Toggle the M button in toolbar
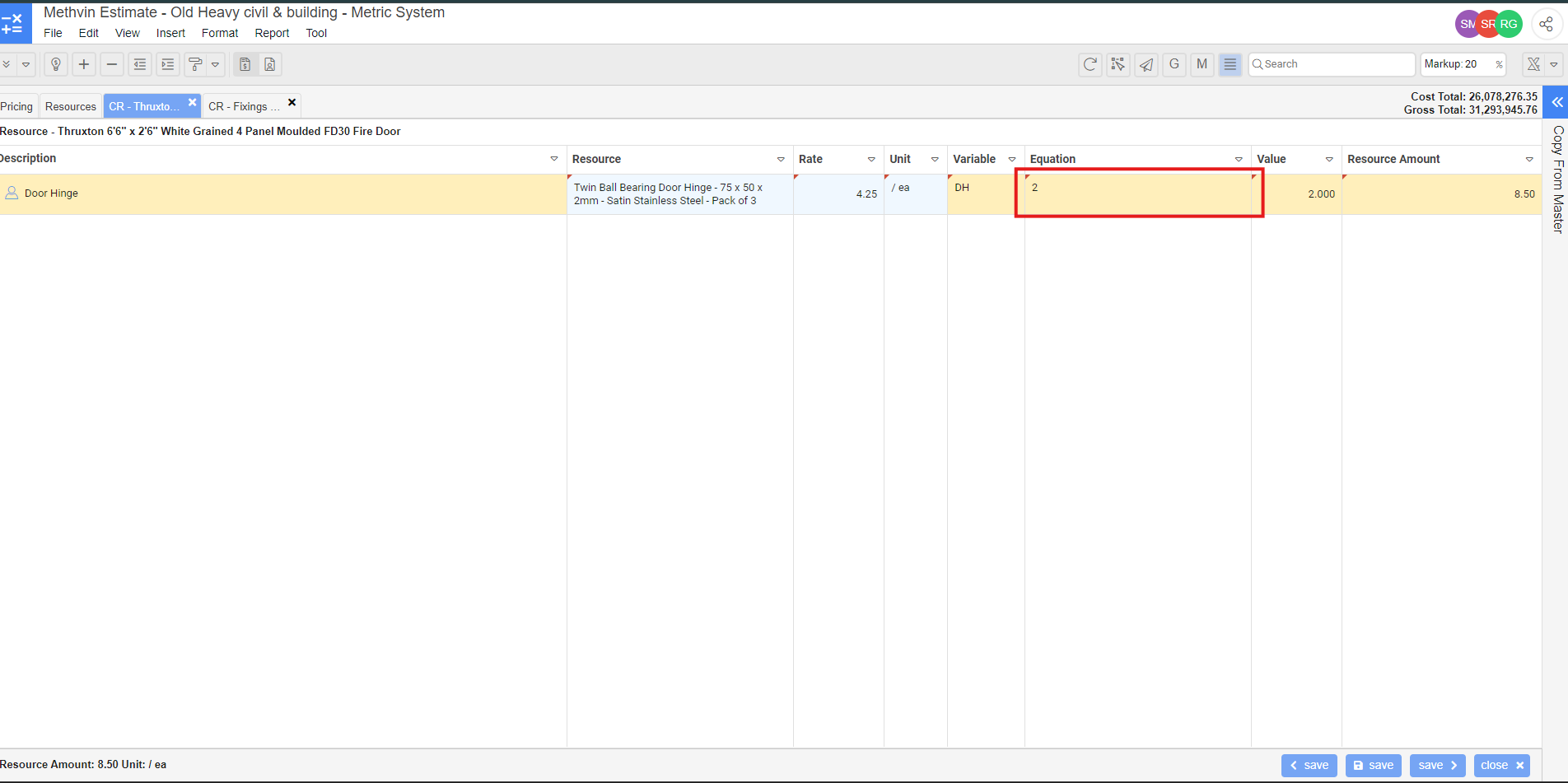 coord(1202,64)
